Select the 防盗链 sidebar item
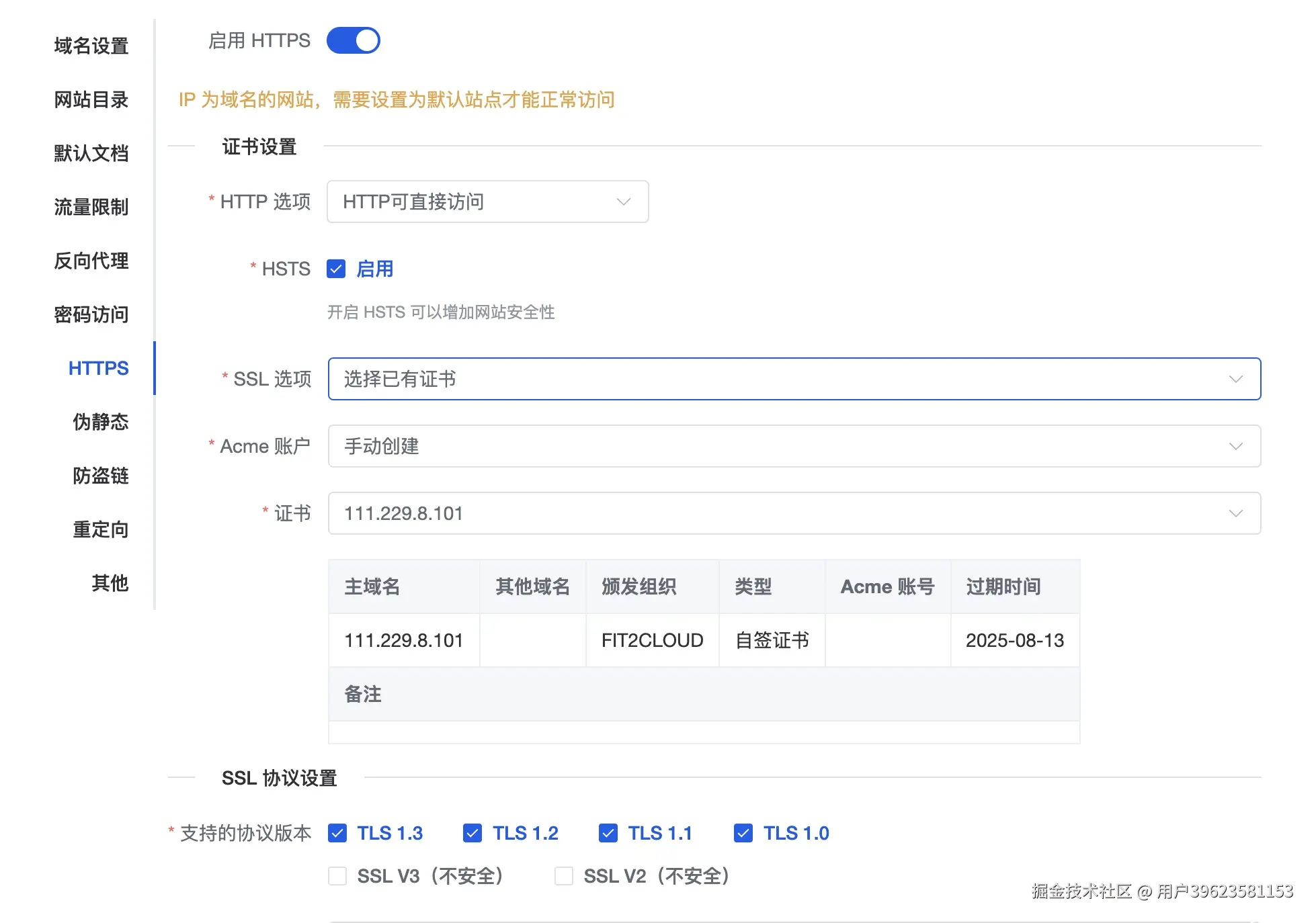 tap(101, 476)
